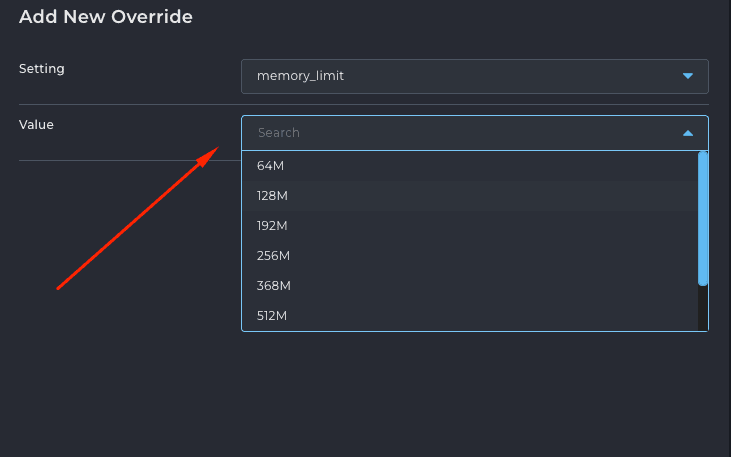The width and height of the screenshot is (731, 457).
Task: Click the Value field label
Action: (36, 125)
